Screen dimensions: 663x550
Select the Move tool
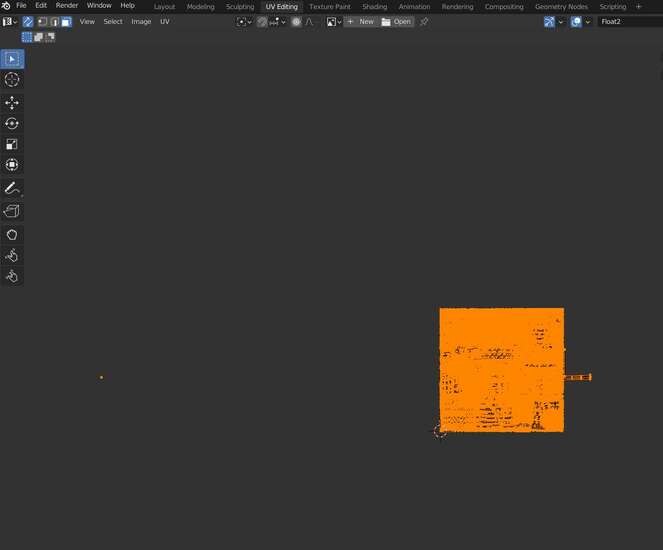(x=12, y=103)
